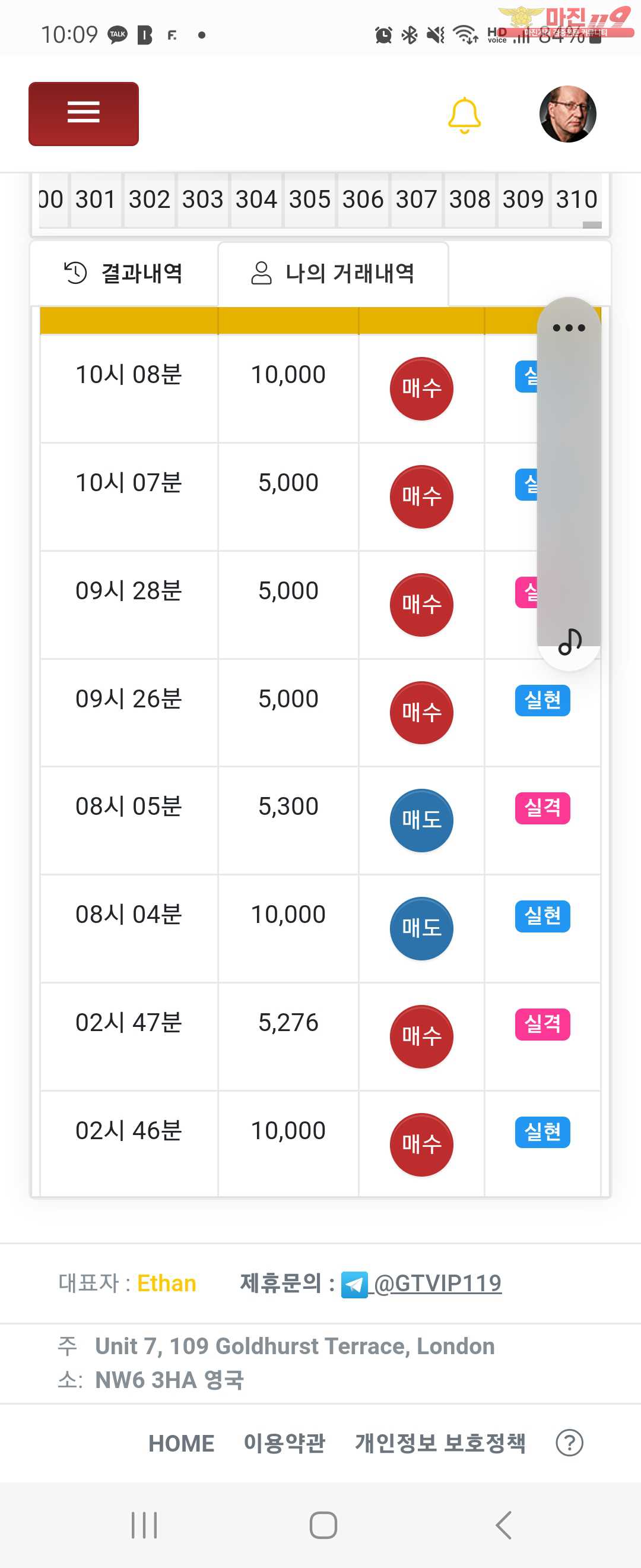Tap the music note floating icon
Screen dimensions: 641x1568
[x=570, y=641]
